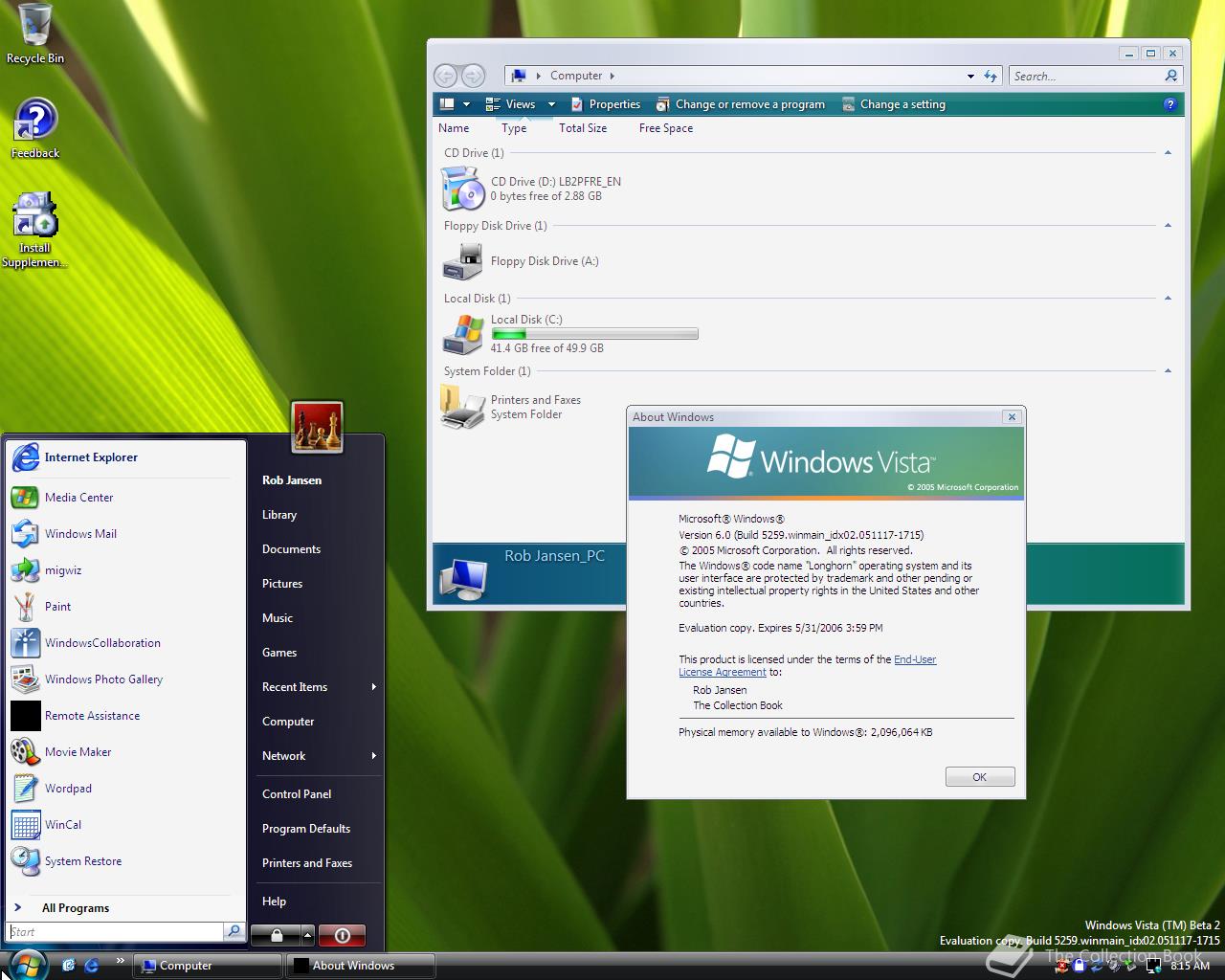
Task: Switch to Computer taskbar button
Action: 207,966
